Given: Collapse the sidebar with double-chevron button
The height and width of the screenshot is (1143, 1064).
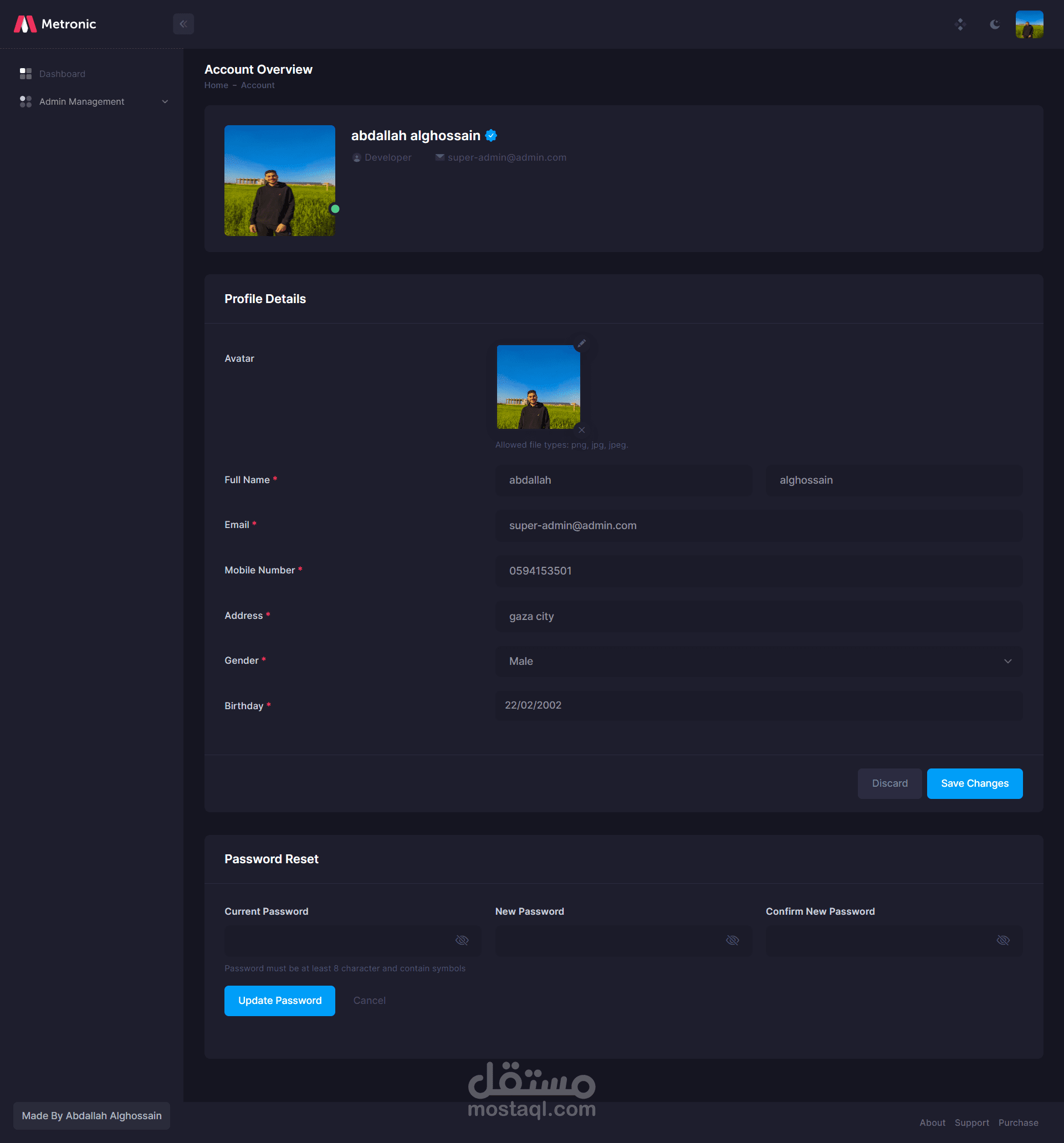Looking at the screenshot, I should pyautogui.click(x=183, y=24).
